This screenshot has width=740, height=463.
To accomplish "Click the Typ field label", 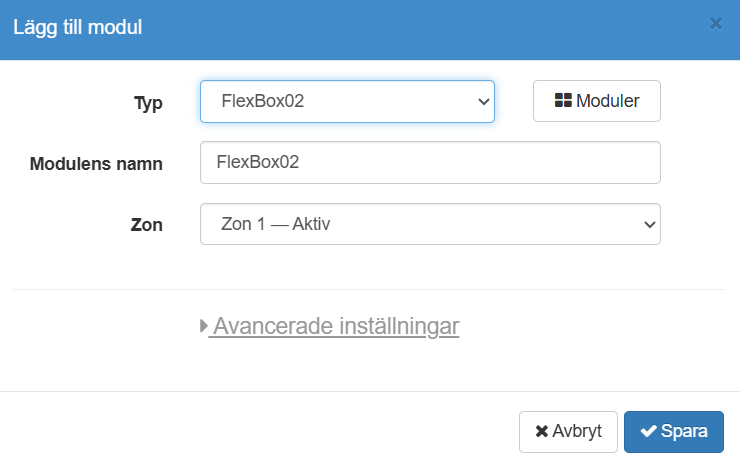I will pyautogui.click(x=148, y=102).
